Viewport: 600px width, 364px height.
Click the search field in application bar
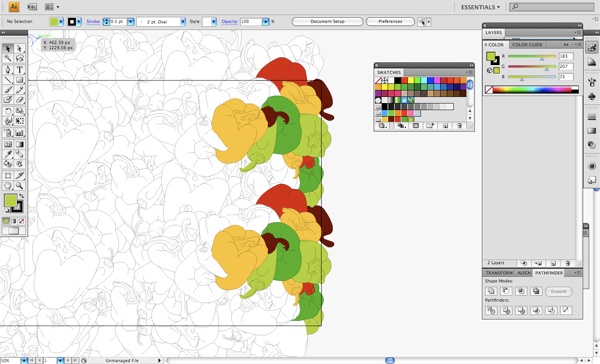[x=551, y=7]
